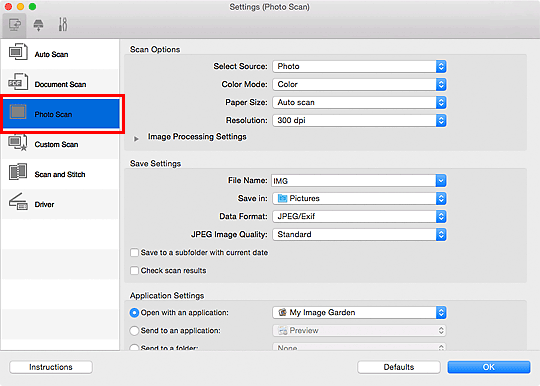Open the scan-from-operation-panel settings tab icon

[x=38, y=25]
